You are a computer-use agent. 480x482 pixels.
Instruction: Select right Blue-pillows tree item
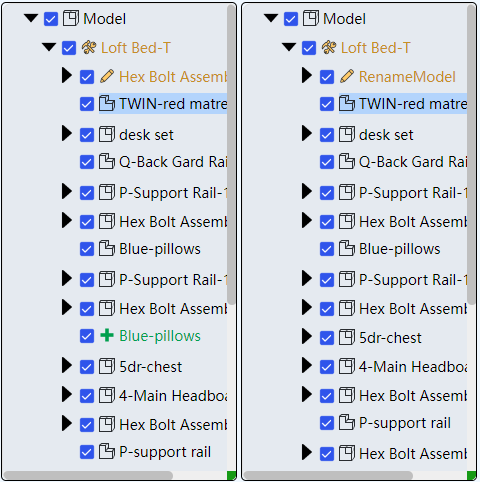pyautogui.click(x=399, y=249)
